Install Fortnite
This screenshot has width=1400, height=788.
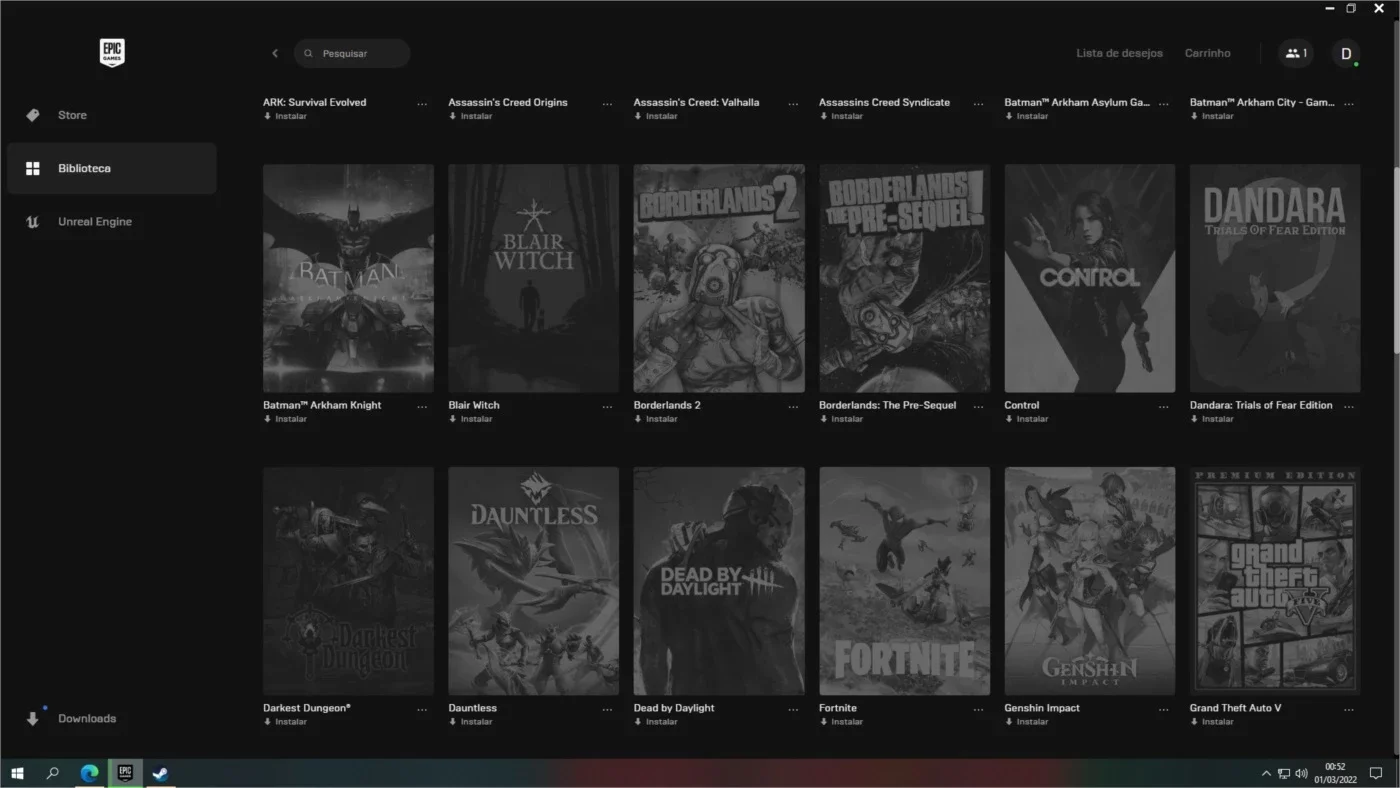coord(841,722)
